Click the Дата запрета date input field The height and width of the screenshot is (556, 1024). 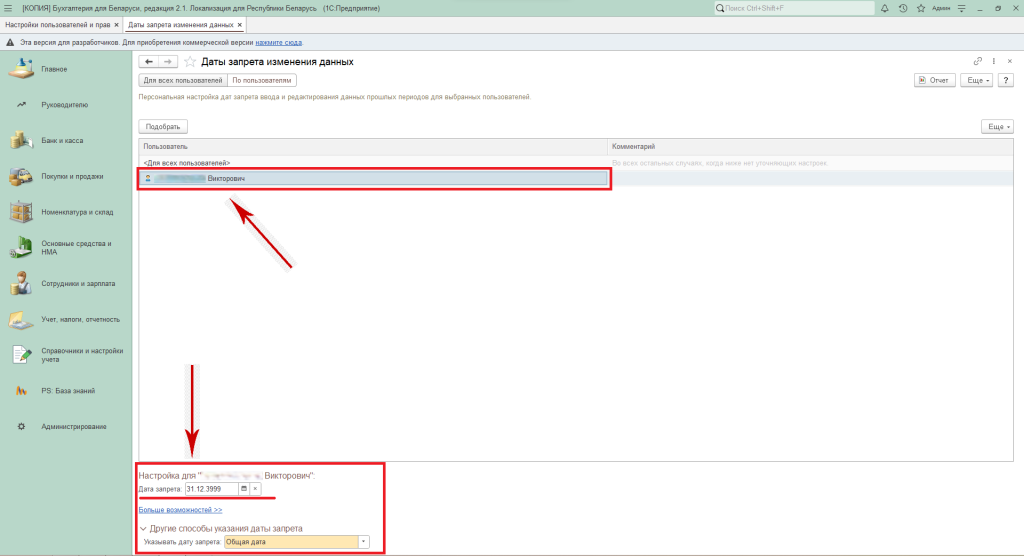210,489
